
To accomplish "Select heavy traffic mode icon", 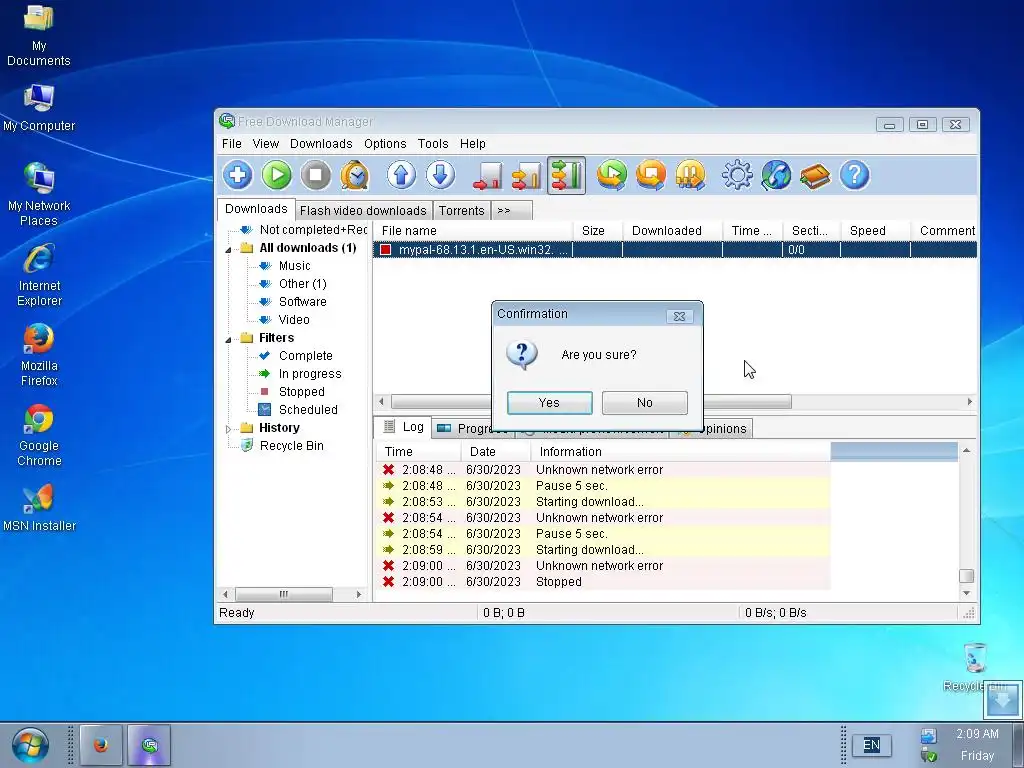I will tap(566, 175).
